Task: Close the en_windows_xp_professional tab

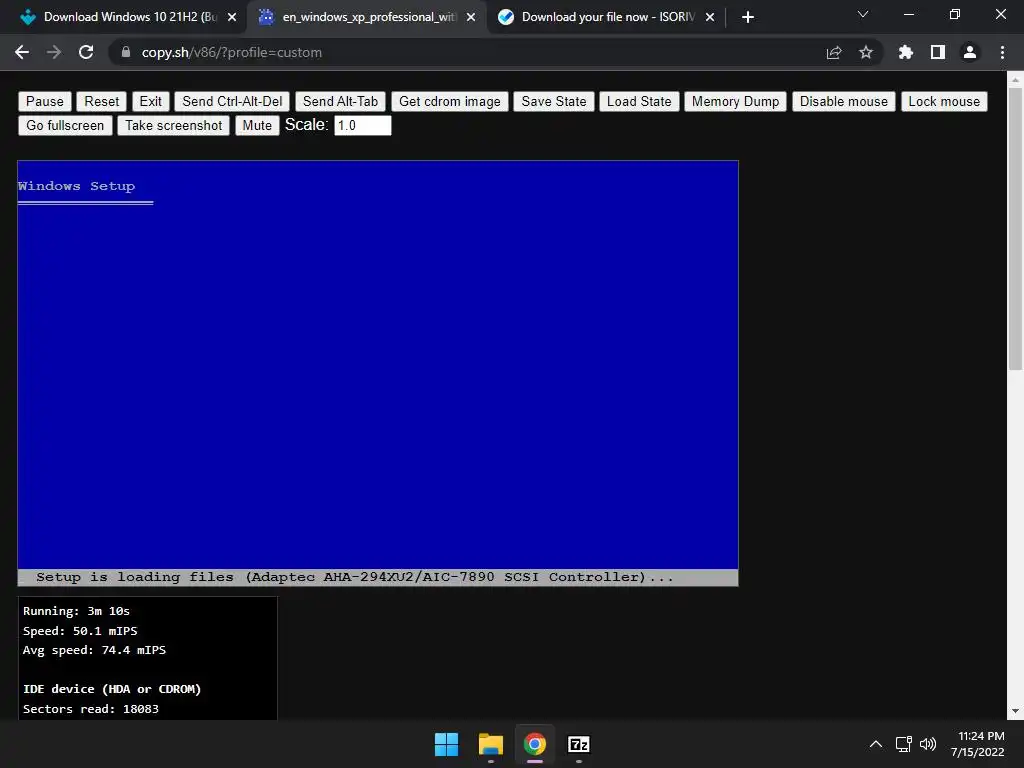Action: pos(471,17)
